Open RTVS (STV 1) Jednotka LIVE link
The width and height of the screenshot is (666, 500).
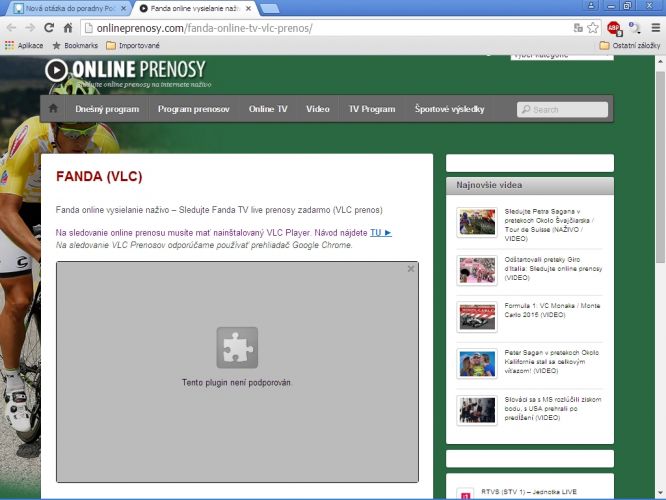(x=529, y=492)
